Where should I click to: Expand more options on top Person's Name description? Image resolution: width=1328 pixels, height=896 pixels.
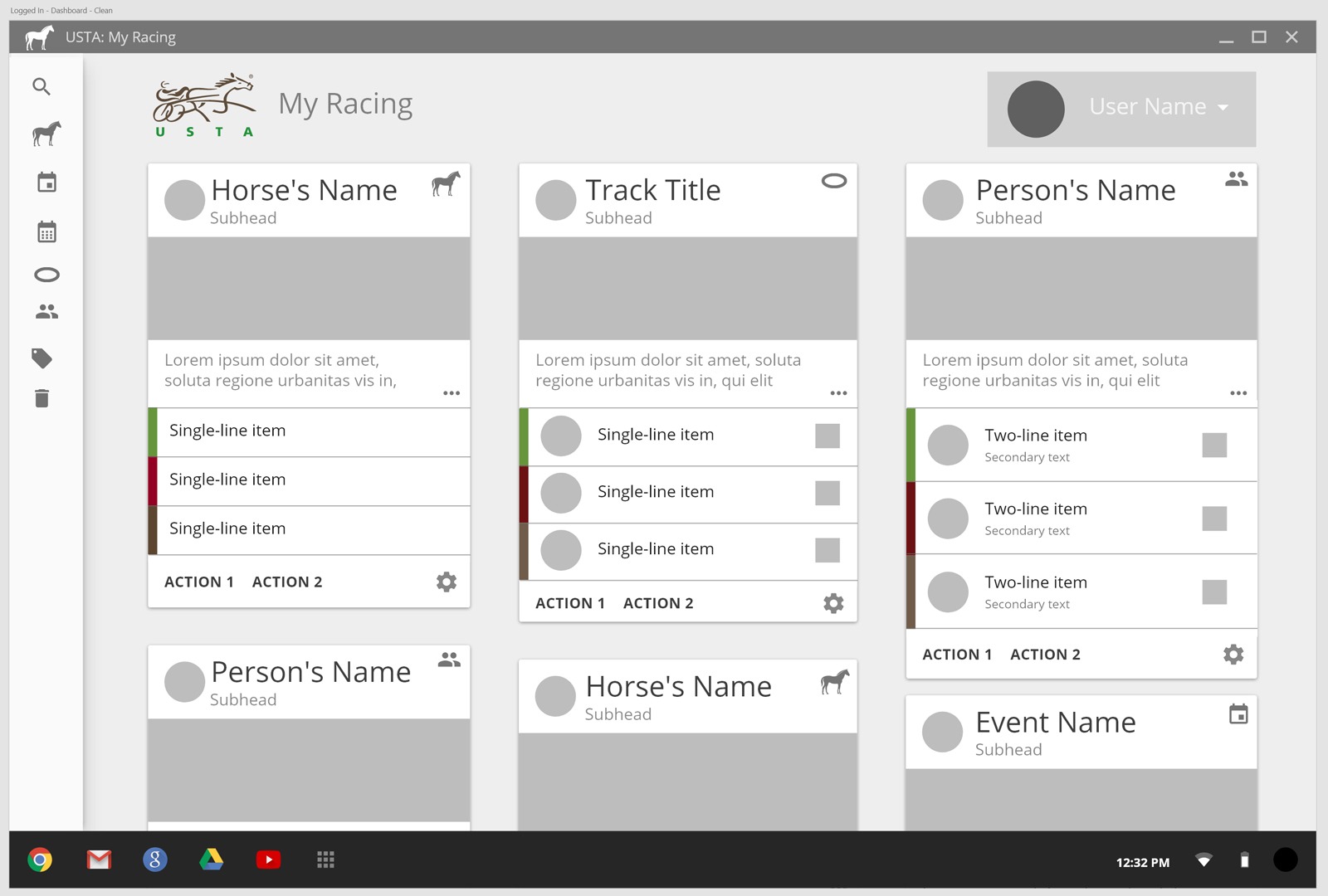[x=1238, y=393]
